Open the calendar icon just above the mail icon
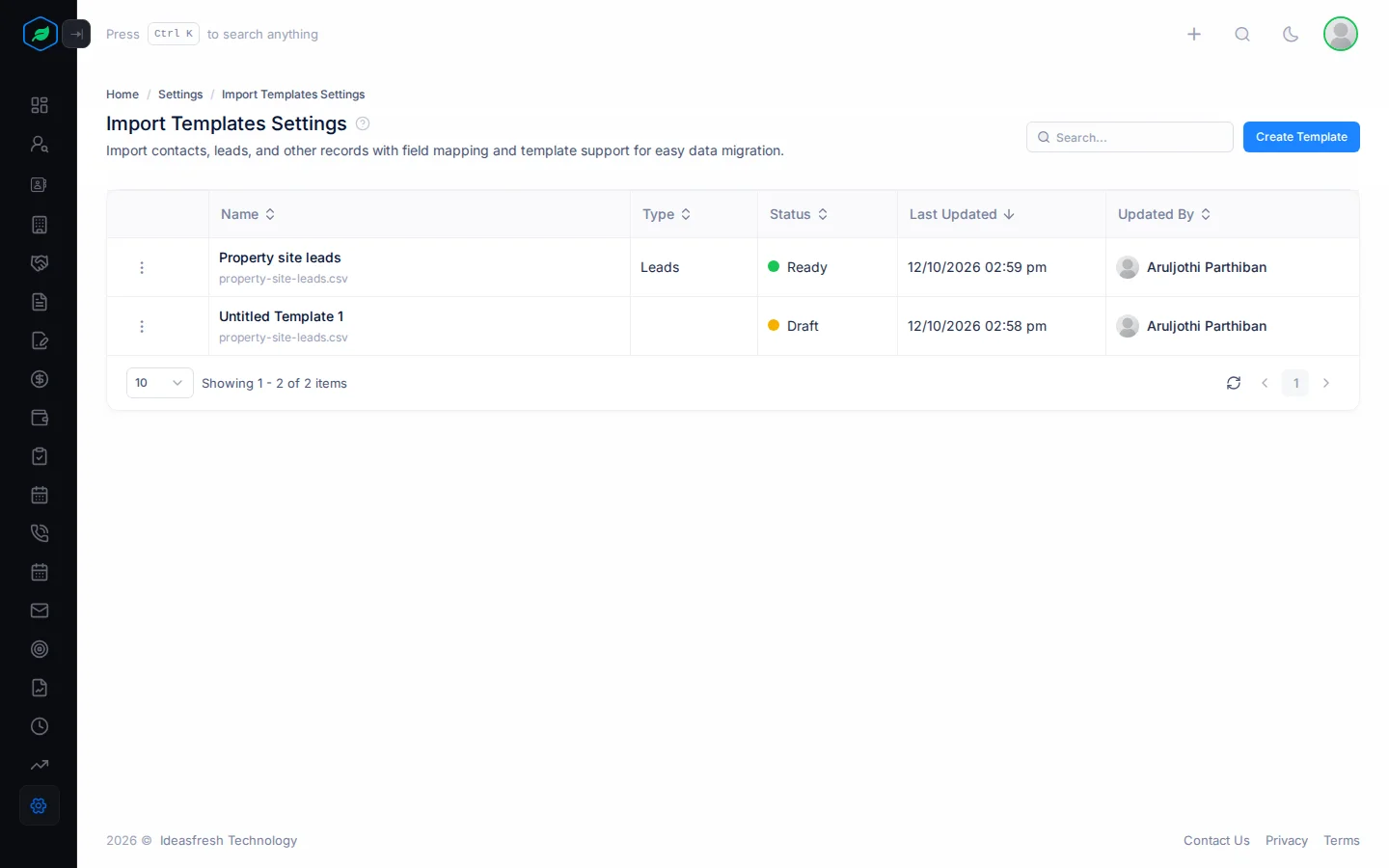Image resolution: width=1389 pixels, height=868 pixels. pyautogui.click(x=40, y=572)
